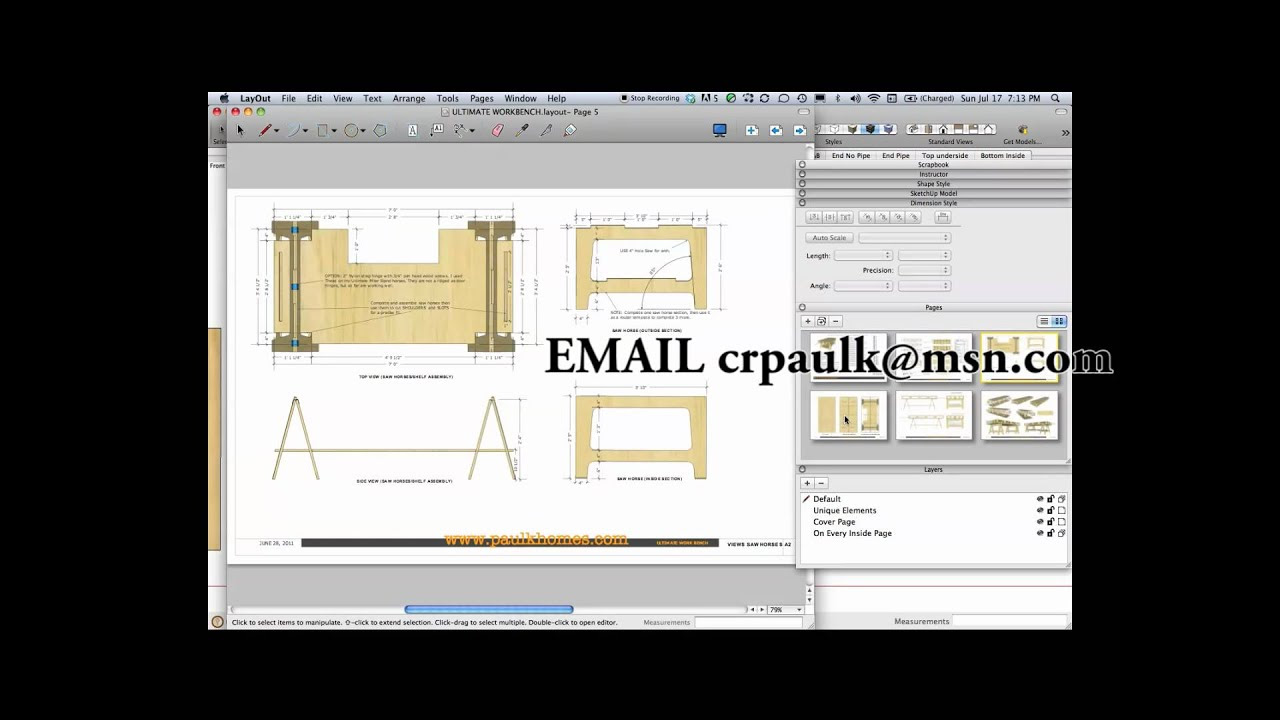
Task: Select the Rectangle shape tool
Action: tap(323, 130)
